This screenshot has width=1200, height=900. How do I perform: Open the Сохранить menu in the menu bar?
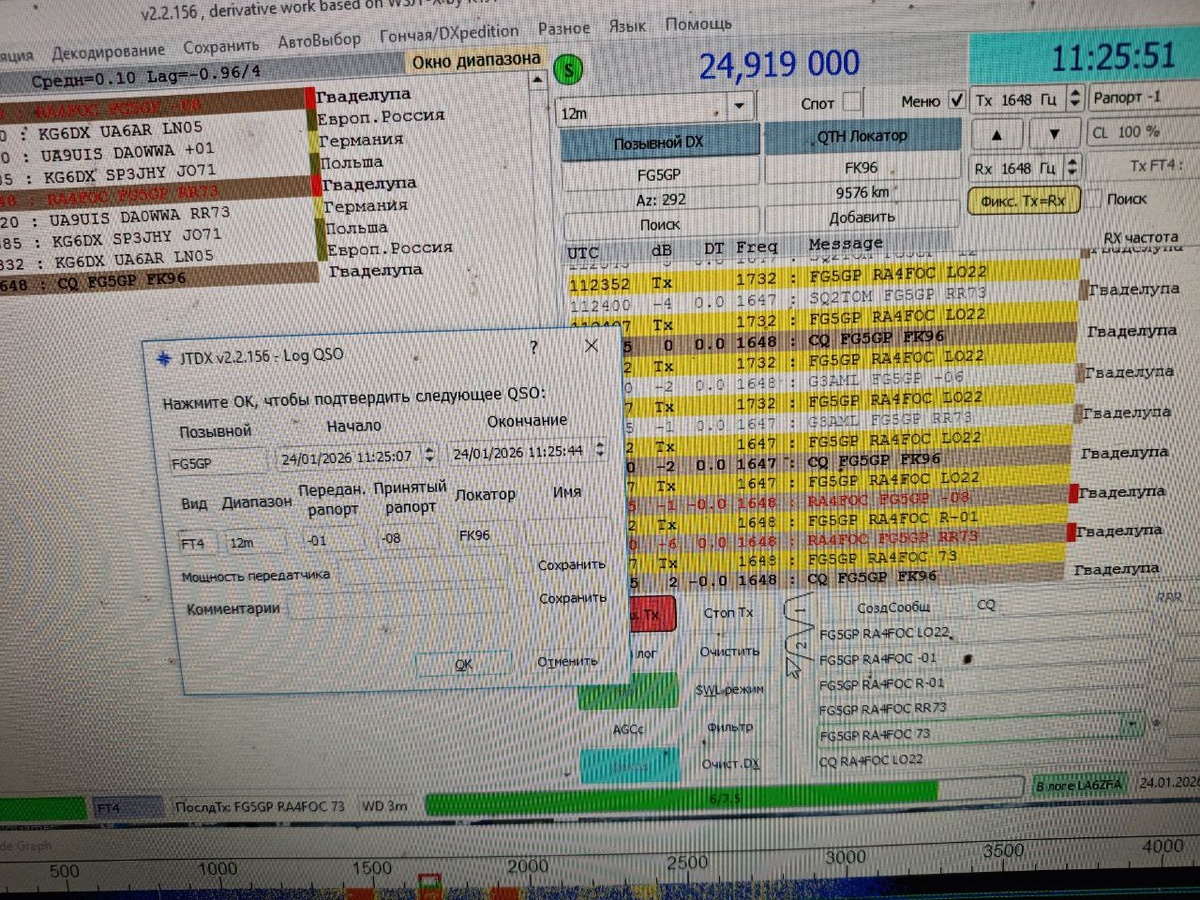coord(220,45)
